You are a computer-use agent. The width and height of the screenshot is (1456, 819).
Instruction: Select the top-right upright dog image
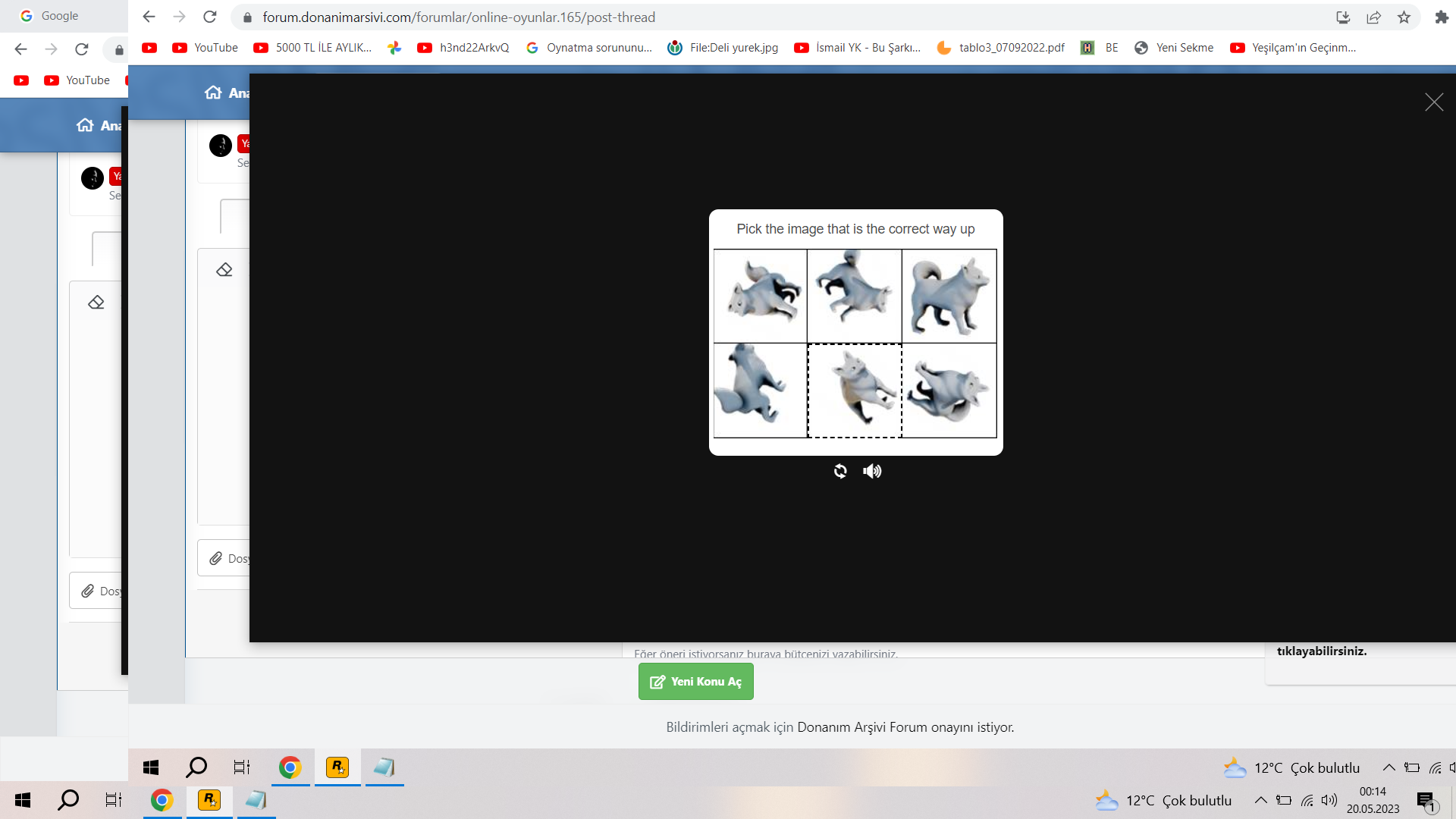pyautogui.click(x=949, y=296)
